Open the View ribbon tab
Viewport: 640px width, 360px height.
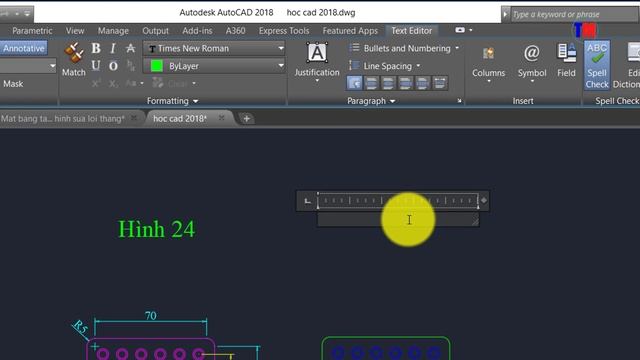[x=75, y=31]
